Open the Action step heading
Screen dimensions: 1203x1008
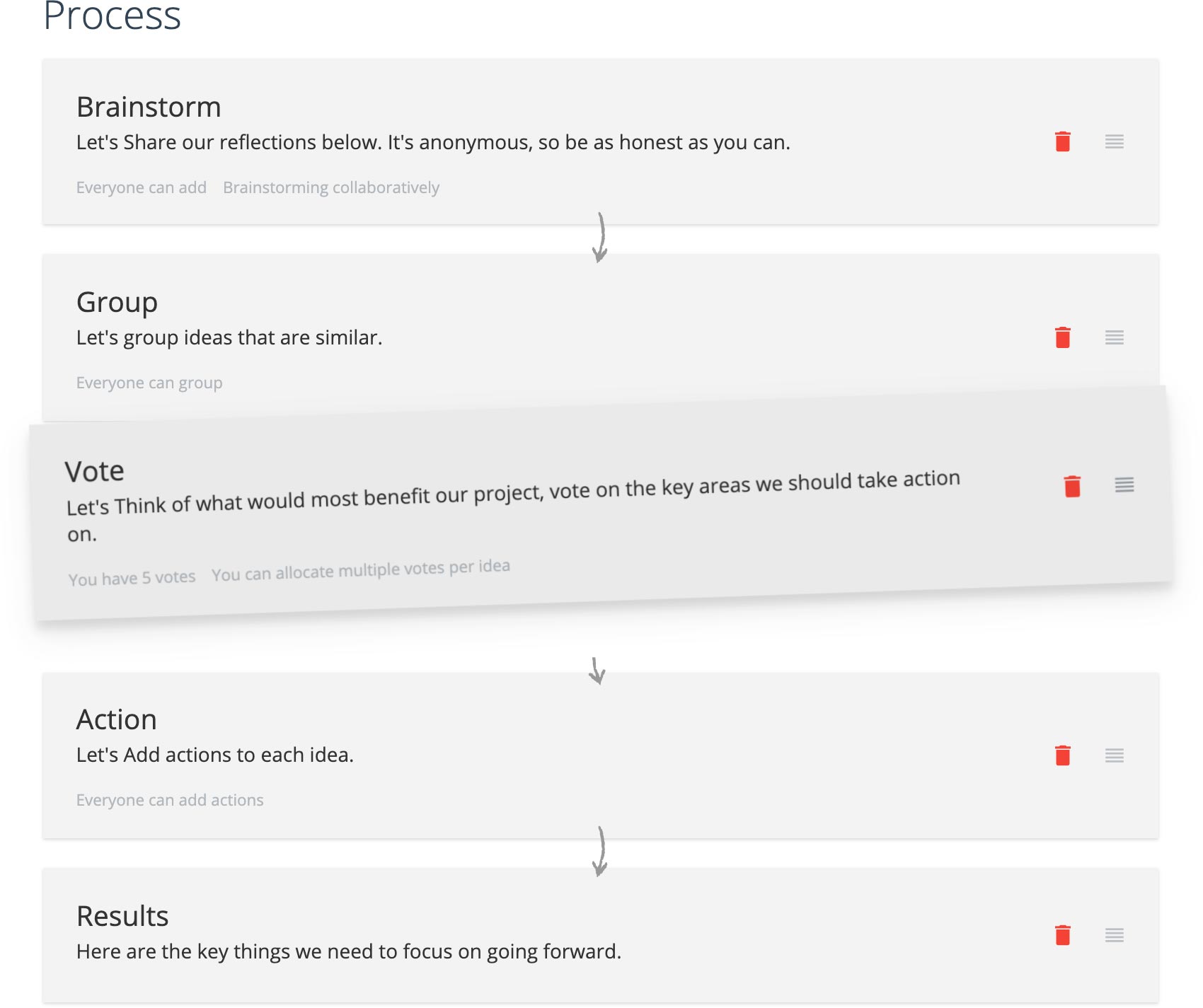(x=117, y=720)
